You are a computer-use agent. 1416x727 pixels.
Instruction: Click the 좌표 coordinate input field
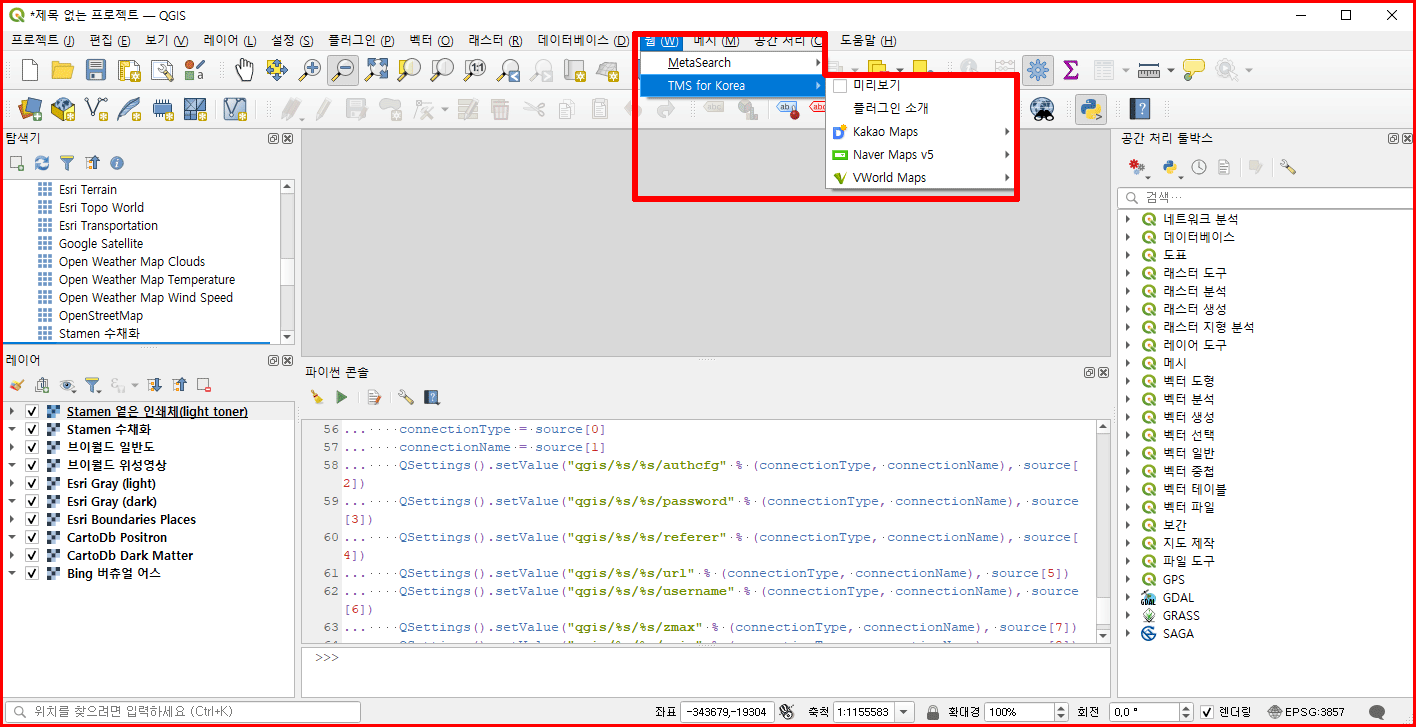pyautogui.click(x=727, y=712)
